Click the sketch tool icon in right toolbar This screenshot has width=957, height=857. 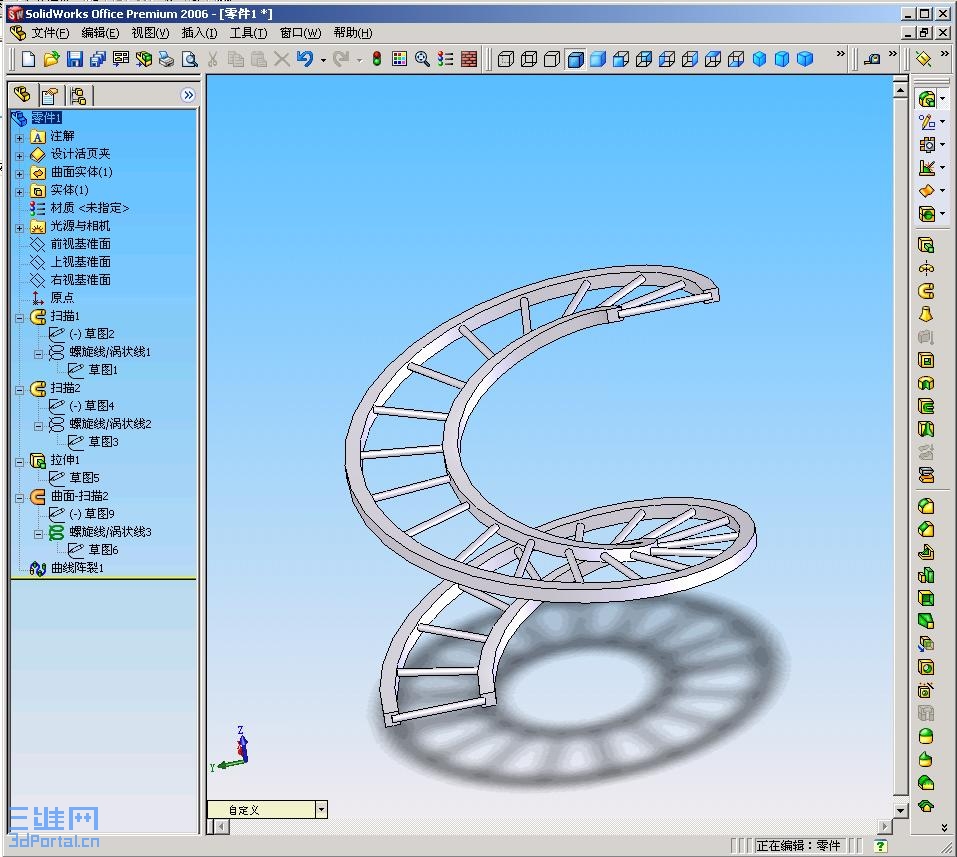(927, 122)
